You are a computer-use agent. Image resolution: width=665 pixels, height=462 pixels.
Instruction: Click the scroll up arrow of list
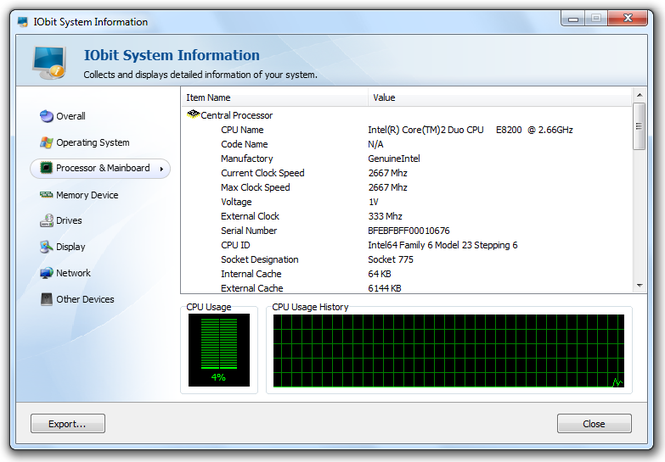pyautogui.click(x=639, y=95)
